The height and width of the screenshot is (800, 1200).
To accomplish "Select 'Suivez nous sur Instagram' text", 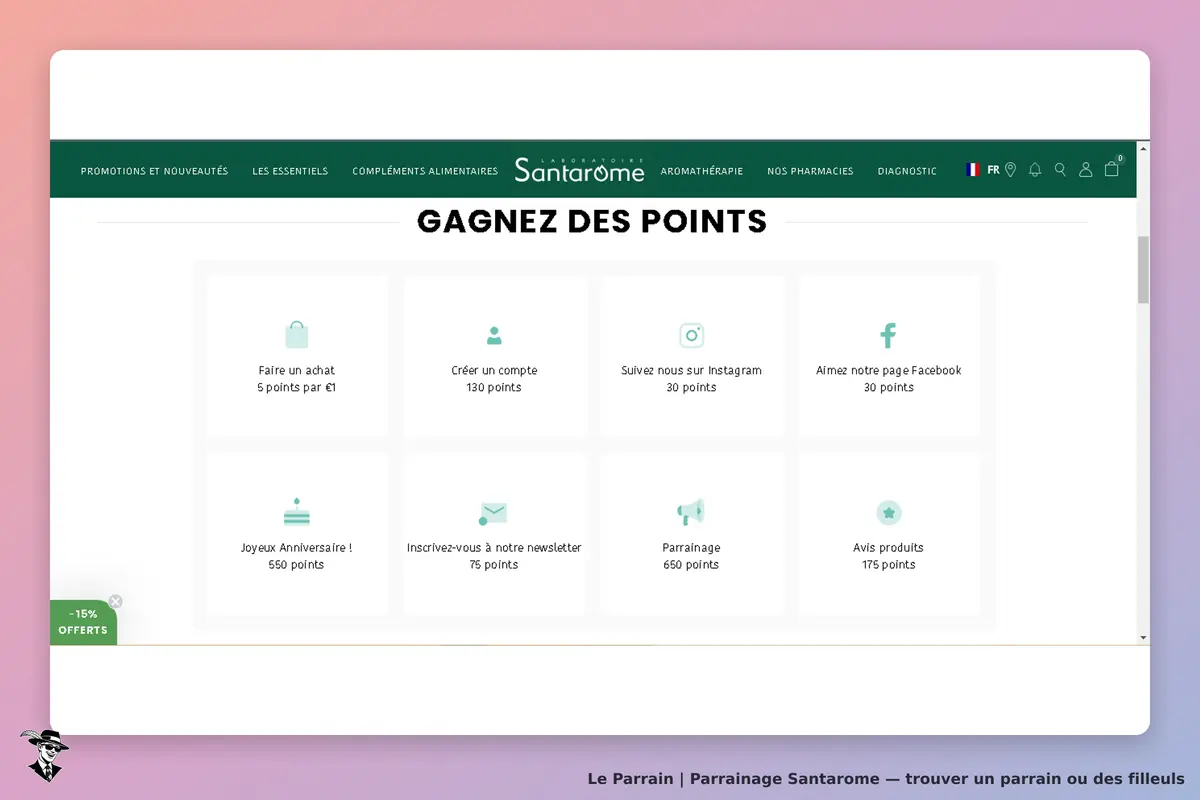I will [x=691, y=370].
